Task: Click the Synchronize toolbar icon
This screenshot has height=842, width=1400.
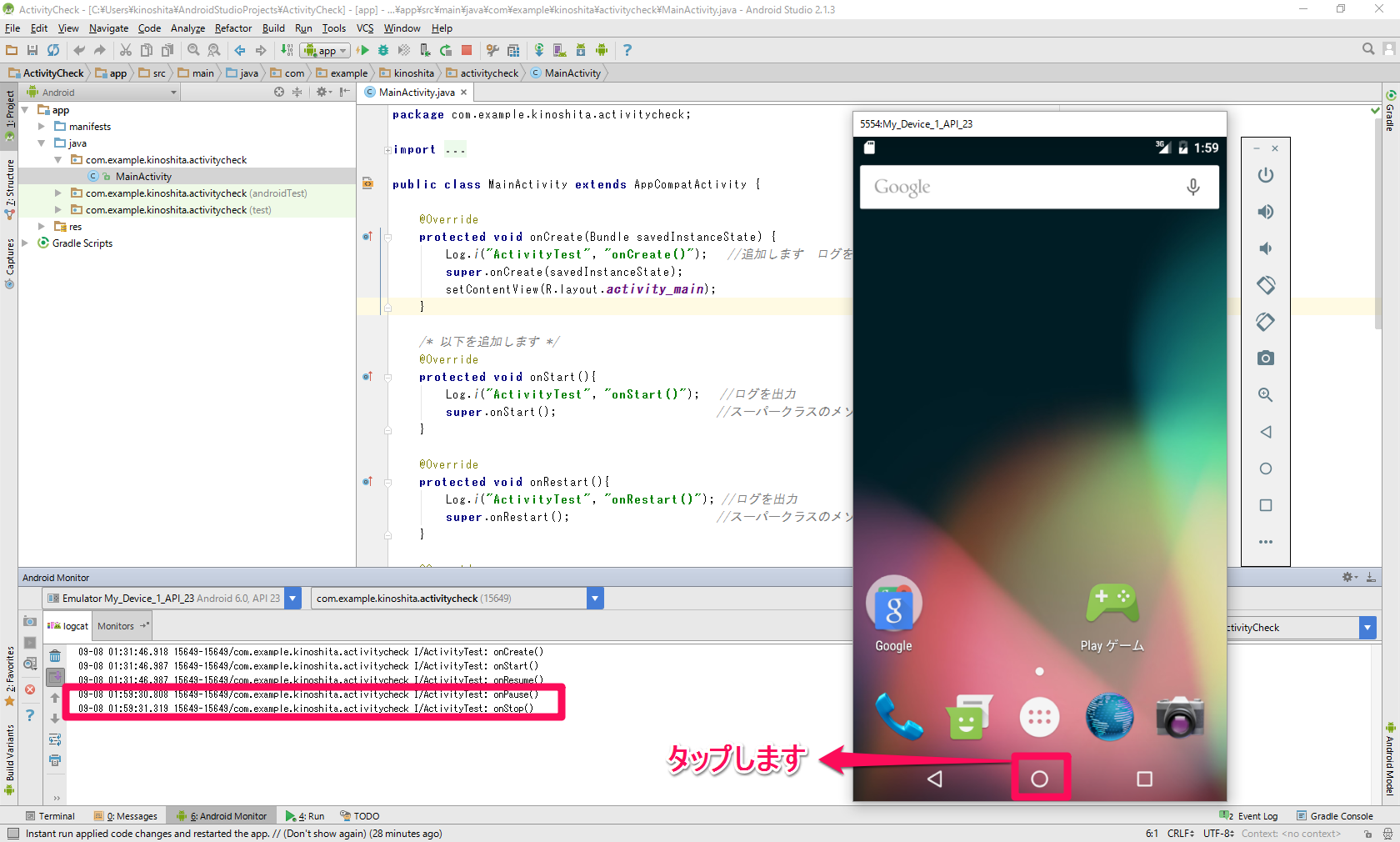Action: click(x=53, y=50)
